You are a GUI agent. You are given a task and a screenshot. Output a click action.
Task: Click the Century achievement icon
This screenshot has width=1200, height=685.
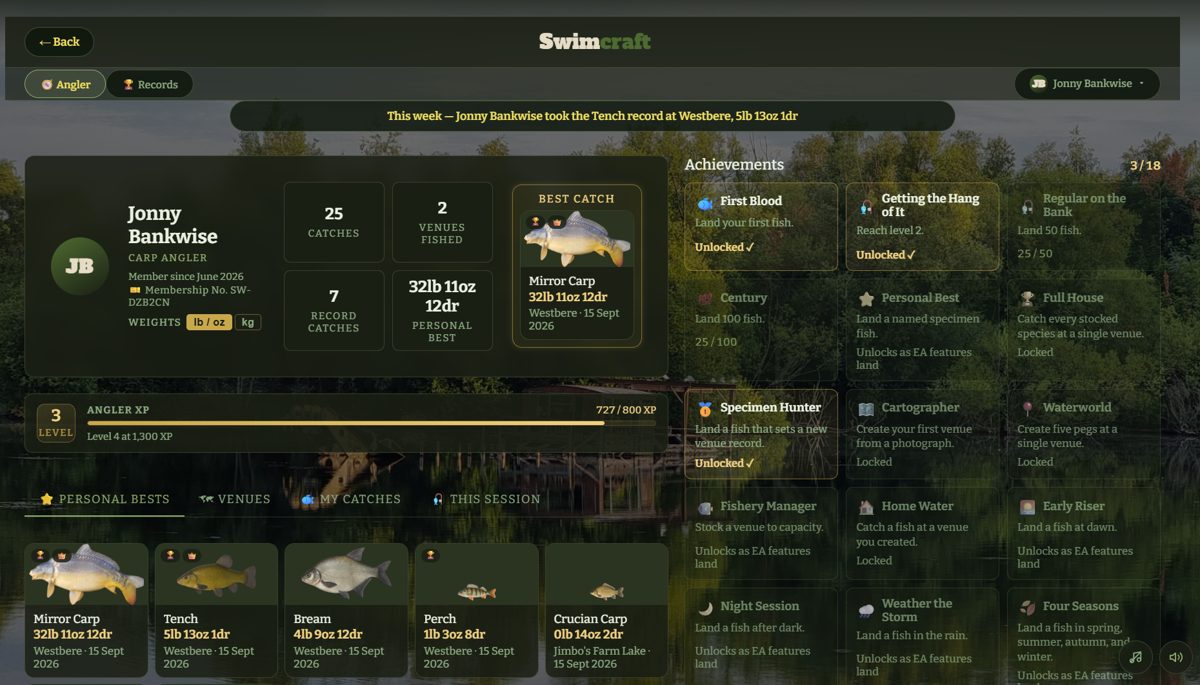(x=705, y=298)
